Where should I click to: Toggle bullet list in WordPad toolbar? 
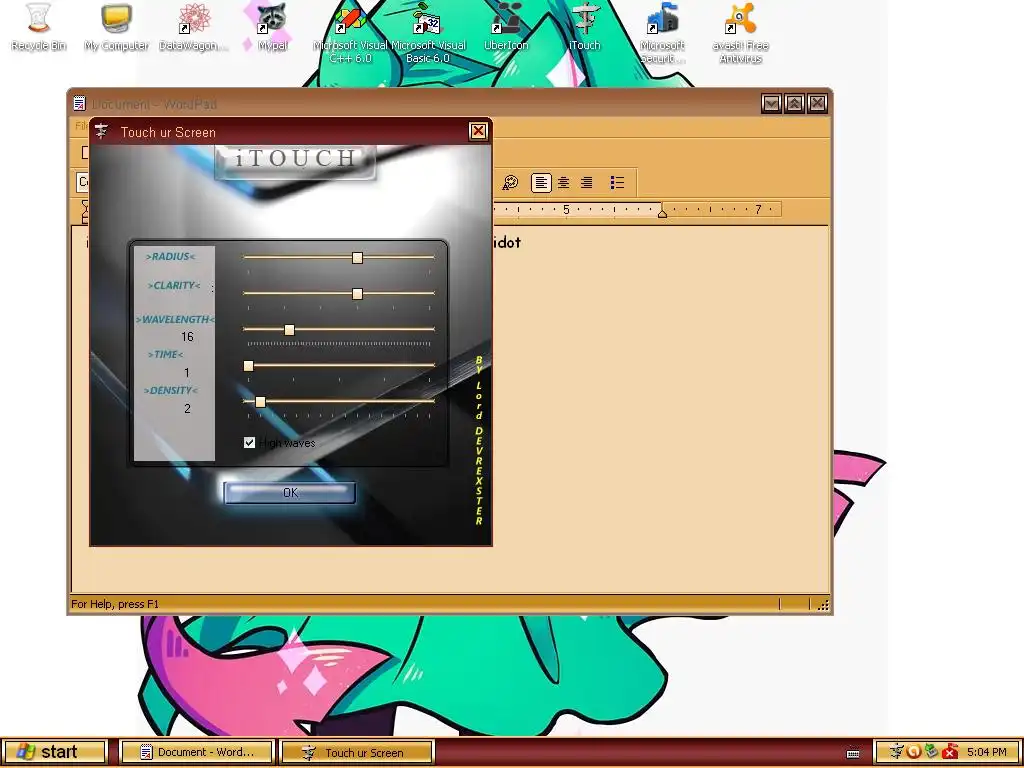click(x=617, y=183)
